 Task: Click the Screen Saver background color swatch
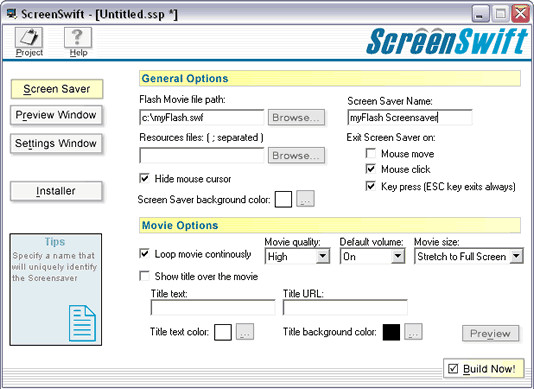283,199
